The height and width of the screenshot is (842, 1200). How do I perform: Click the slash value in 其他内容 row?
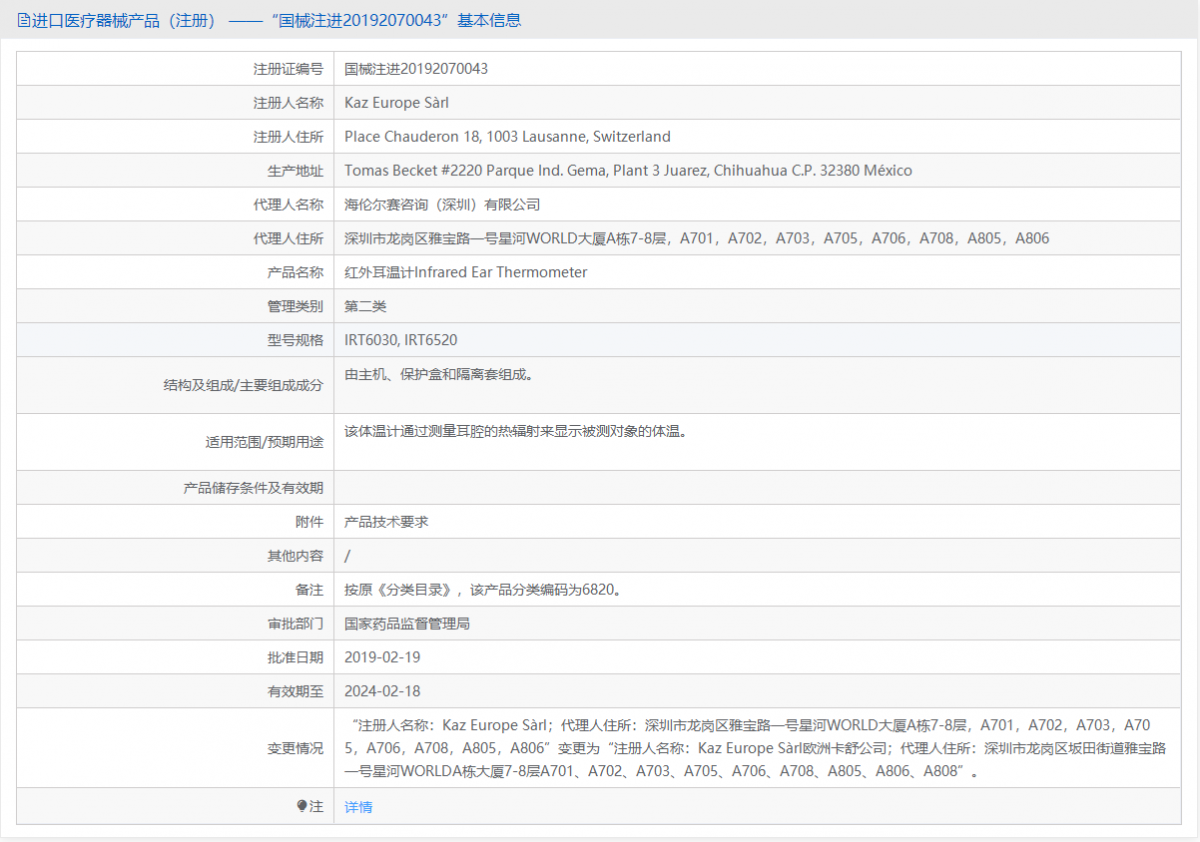347,556
